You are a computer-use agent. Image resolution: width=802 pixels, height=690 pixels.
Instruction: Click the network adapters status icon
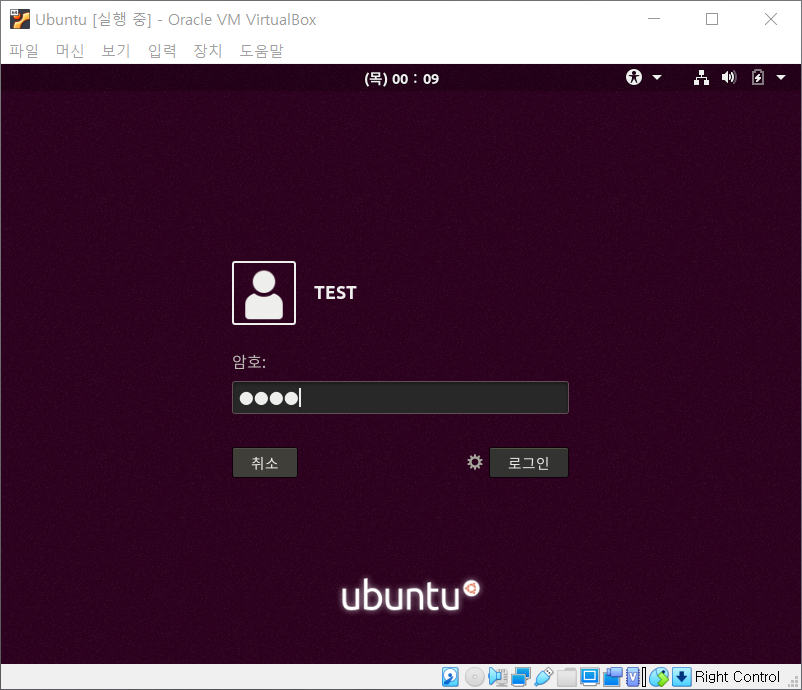pyautogui.click(x=521, y=677)
